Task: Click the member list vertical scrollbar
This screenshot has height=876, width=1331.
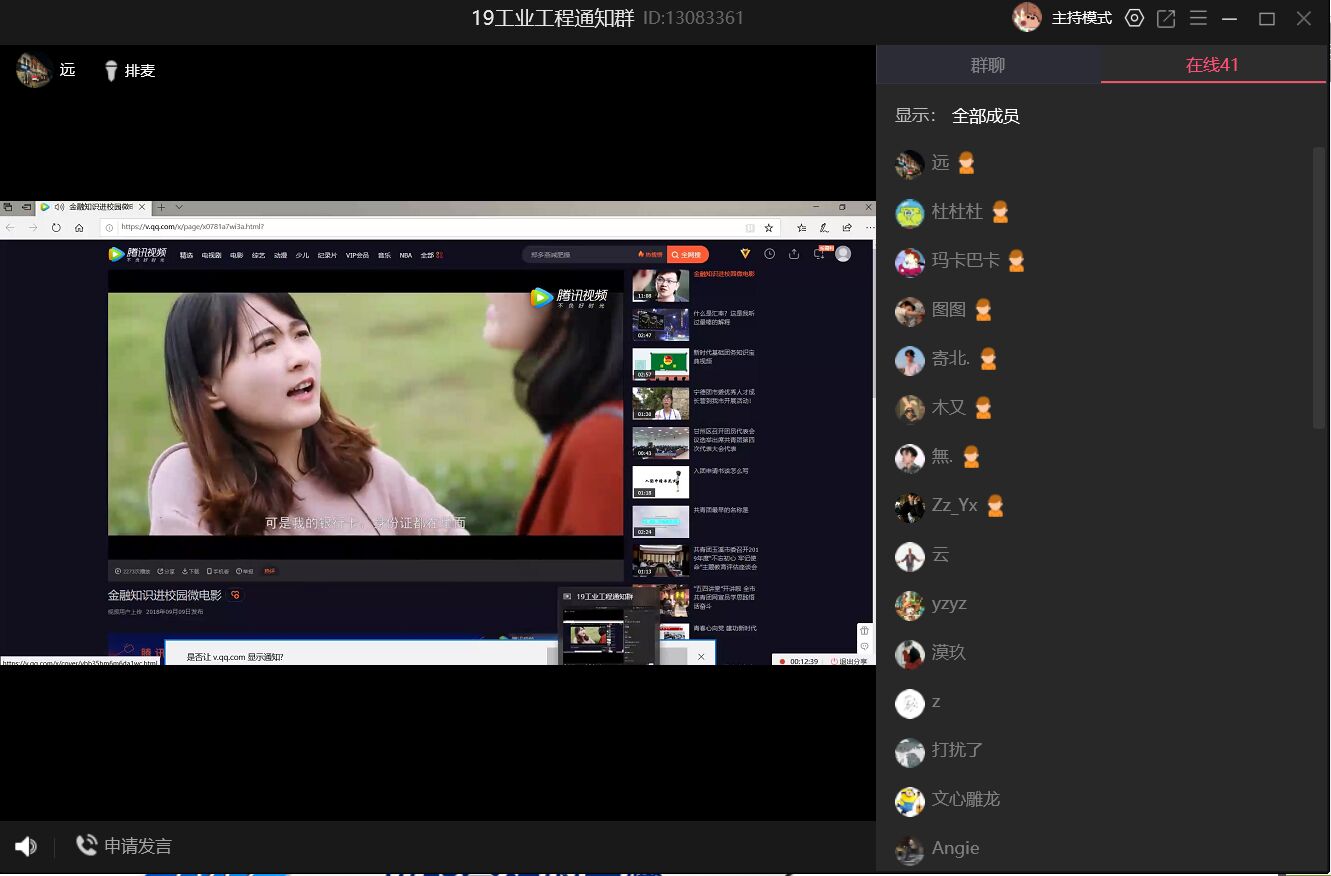Action: click(1319, 288)
